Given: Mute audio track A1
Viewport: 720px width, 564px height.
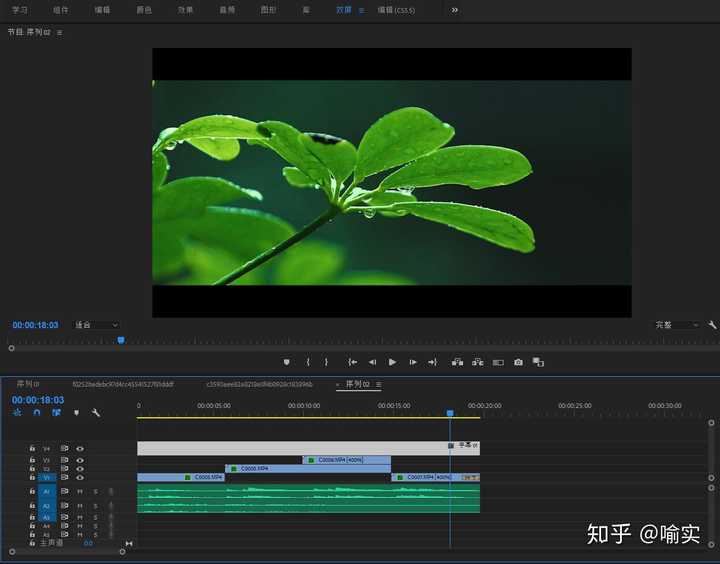Looking at the screenshot, I should 80,492.
